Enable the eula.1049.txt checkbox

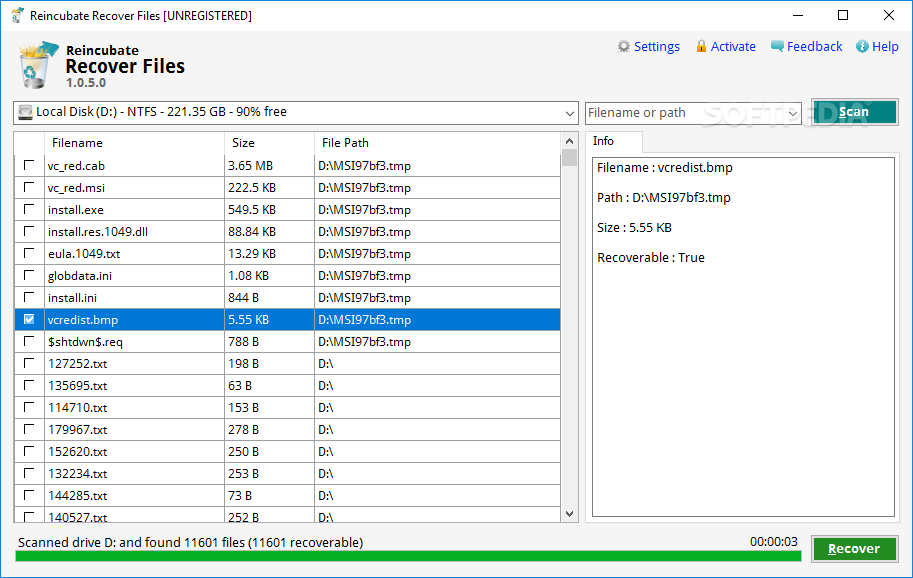click(29, 253)
